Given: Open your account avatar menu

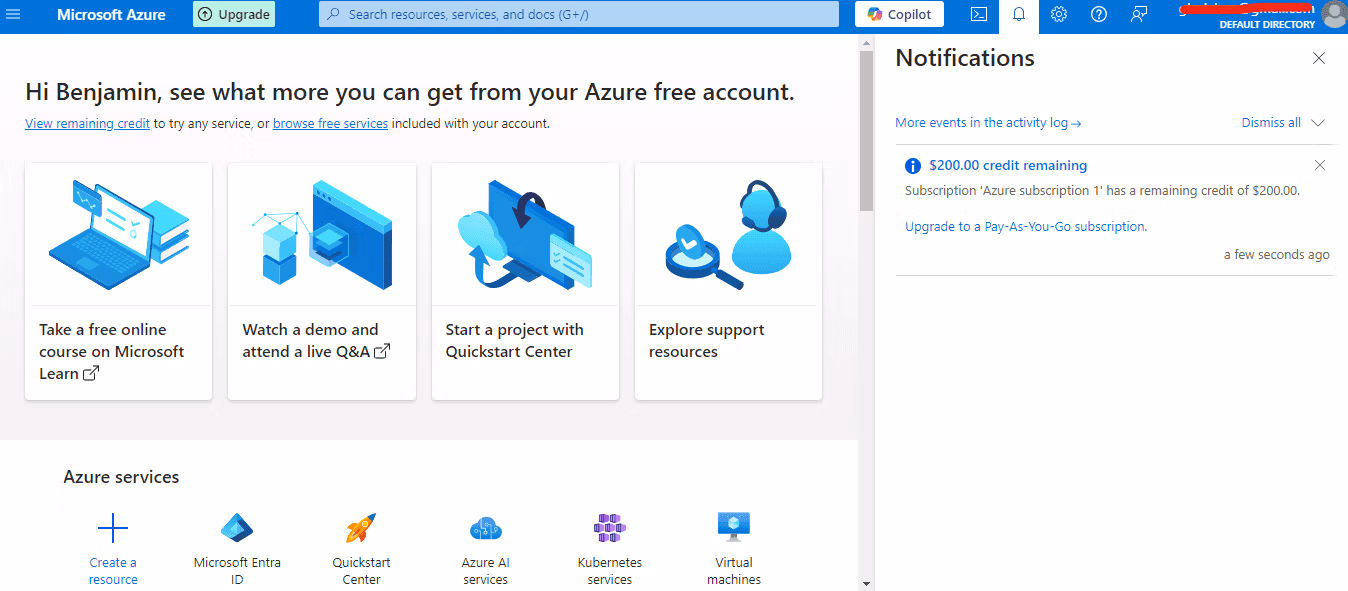Looking at the screenshot, I should [x=1334, y=14].
